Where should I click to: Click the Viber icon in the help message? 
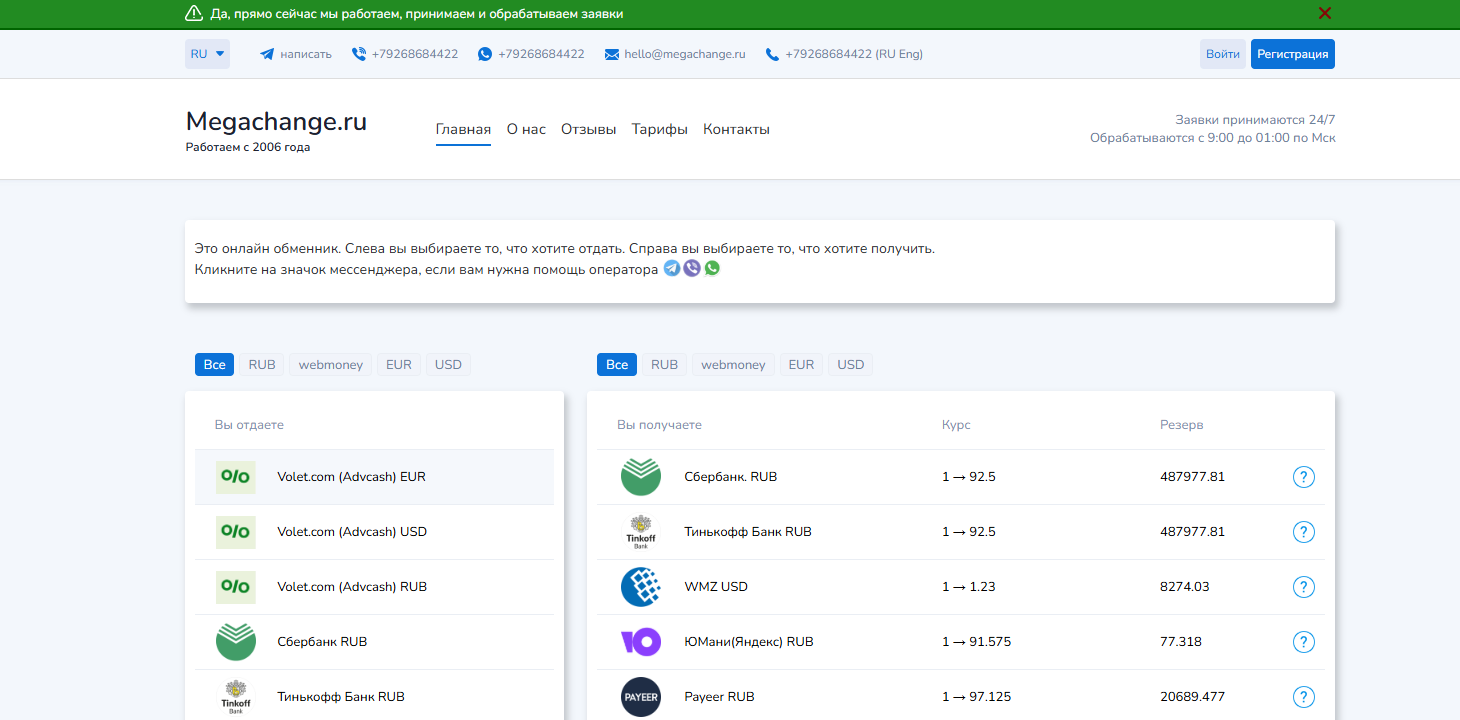(x=692, y=268)
